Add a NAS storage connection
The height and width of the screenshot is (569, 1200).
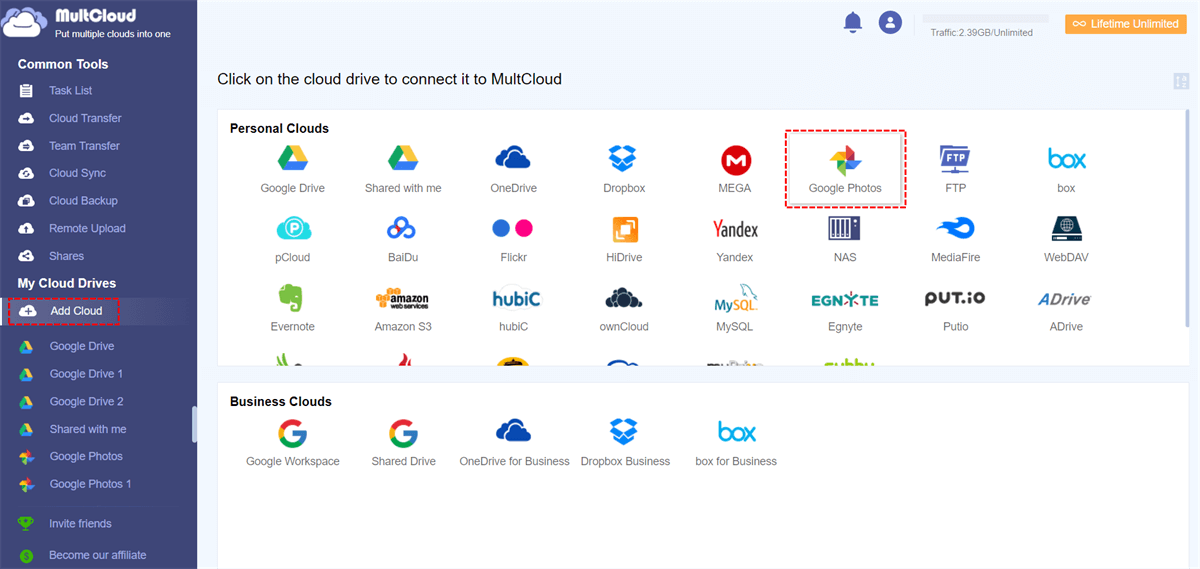(x=844, y=238)
